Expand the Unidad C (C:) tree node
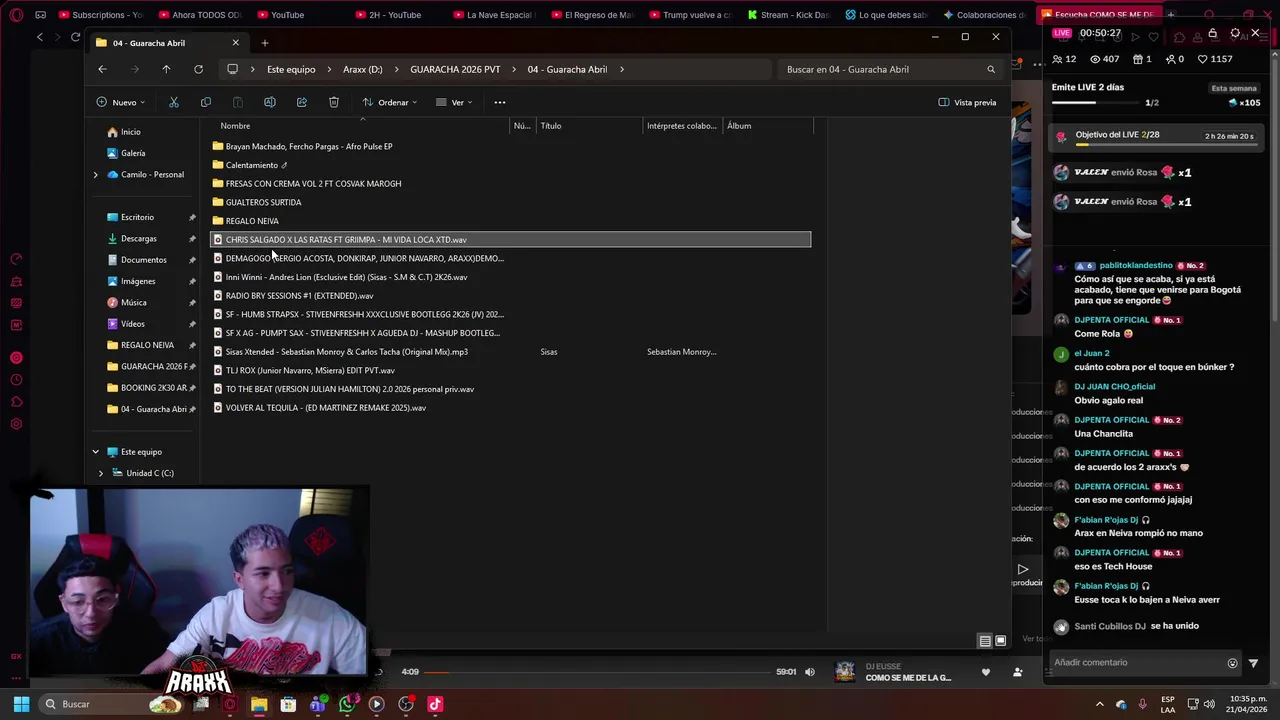Image resolution: width=1280 pixels, height=720 pixels. 101,473
